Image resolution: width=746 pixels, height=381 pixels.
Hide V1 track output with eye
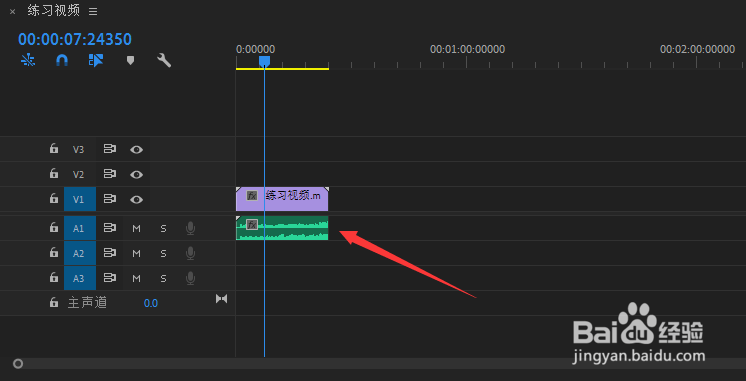tap(137, 199)
